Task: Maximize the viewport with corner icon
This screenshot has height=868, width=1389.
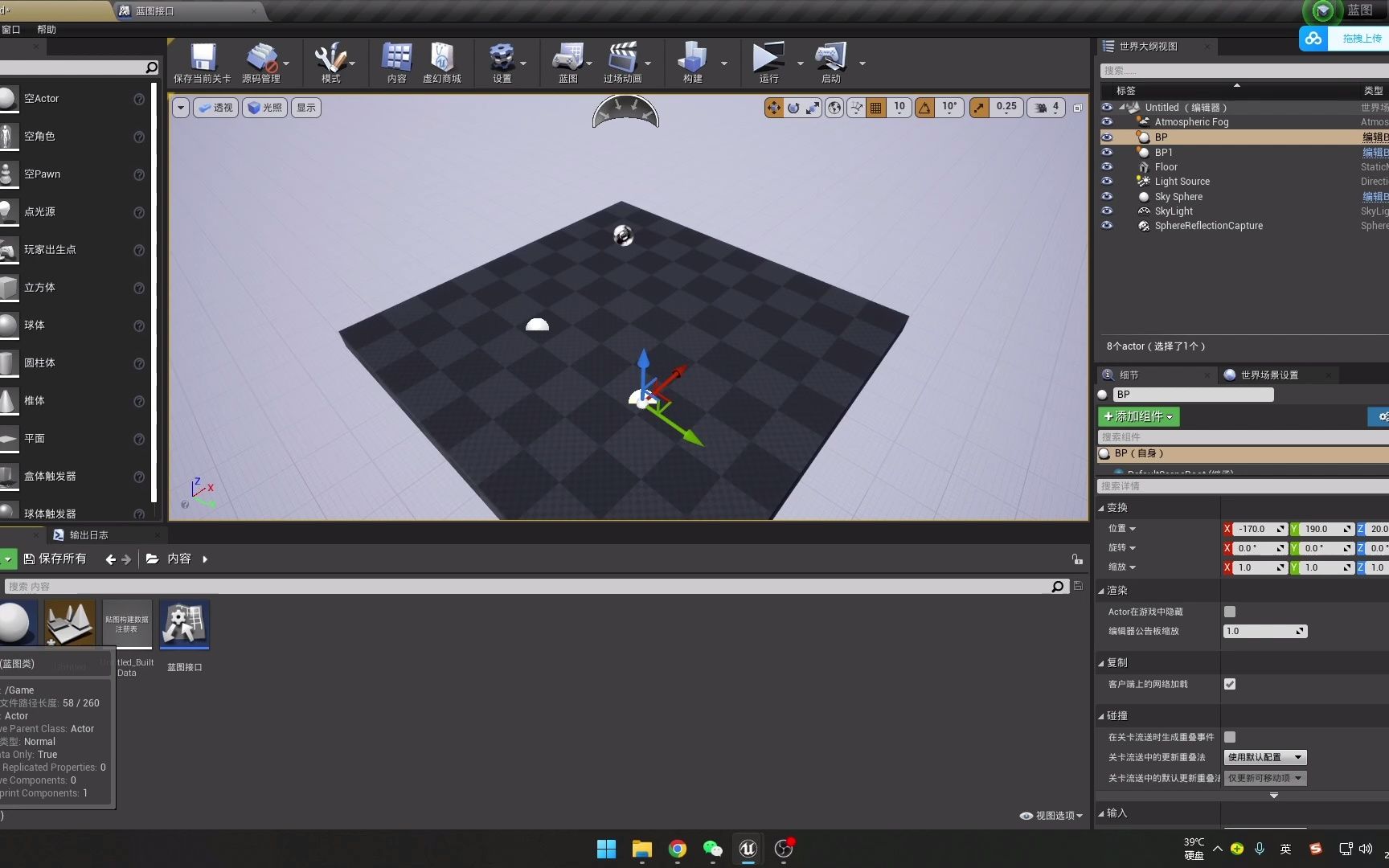Action: (1078, 108)
